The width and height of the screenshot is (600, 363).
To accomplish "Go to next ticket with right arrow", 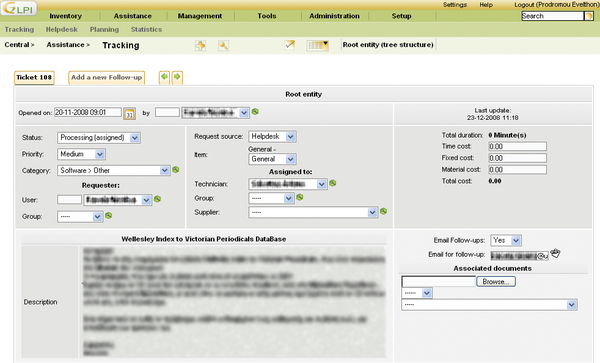I will (x=177, y=77).
